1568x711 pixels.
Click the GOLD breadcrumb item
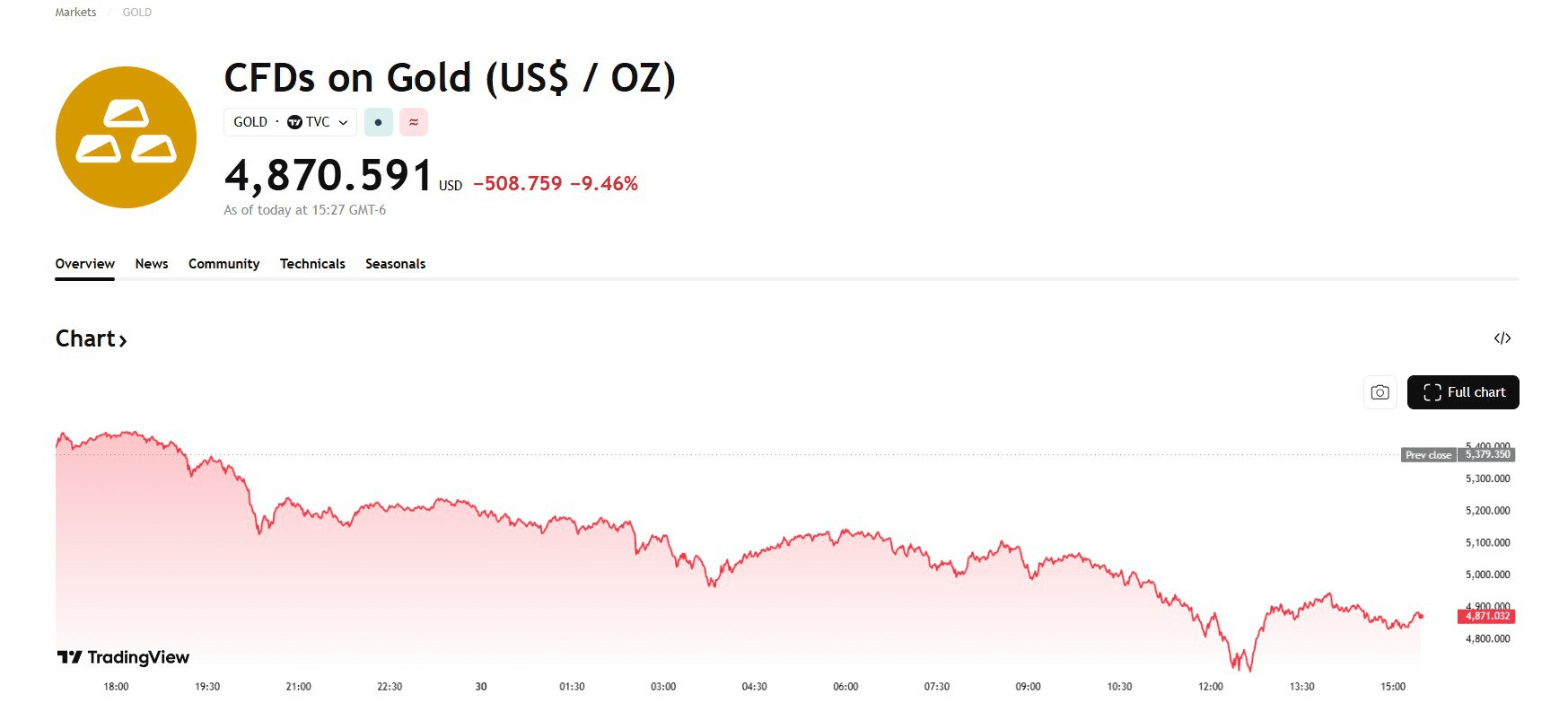point(136,13)
